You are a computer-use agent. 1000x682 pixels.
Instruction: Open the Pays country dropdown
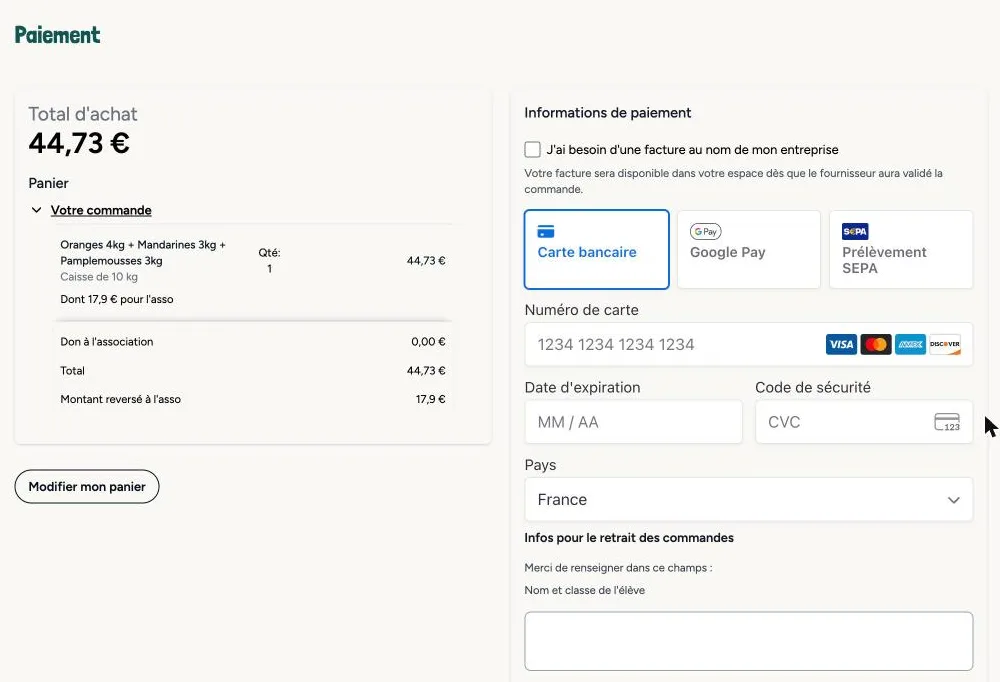click(x=749, y=500)
